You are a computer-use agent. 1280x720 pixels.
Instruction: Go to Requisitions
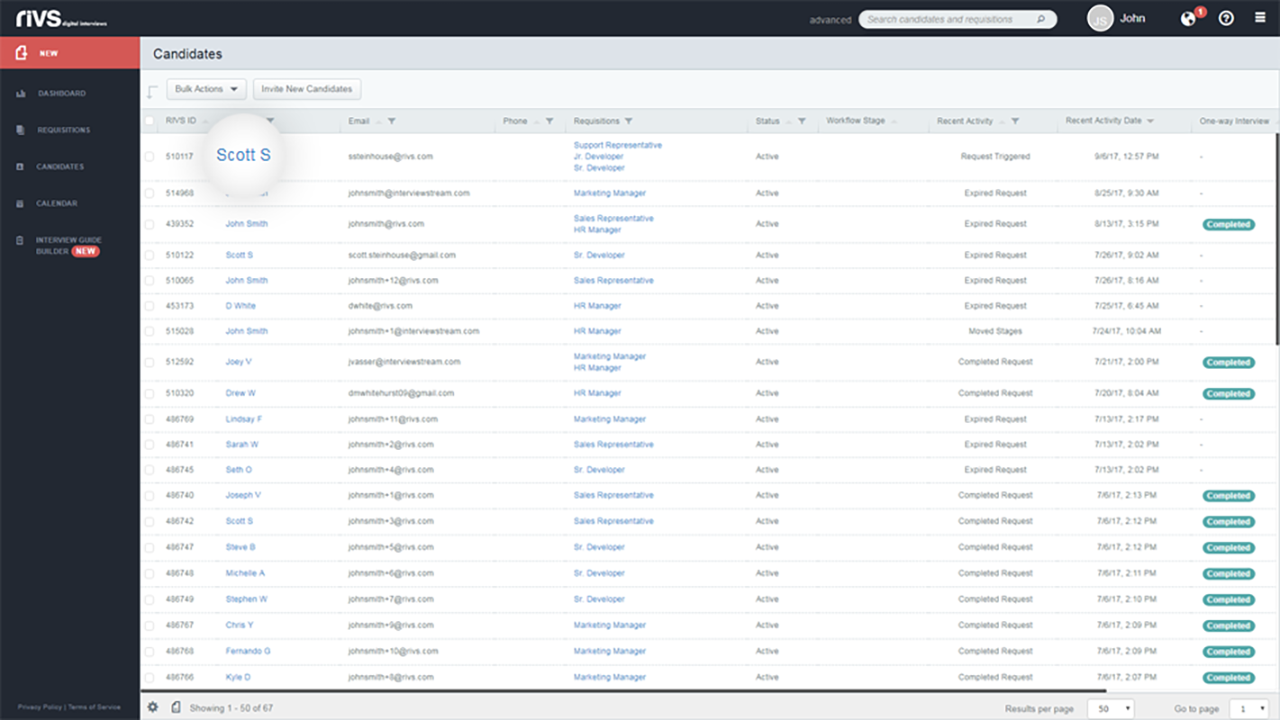click(64, 130)
